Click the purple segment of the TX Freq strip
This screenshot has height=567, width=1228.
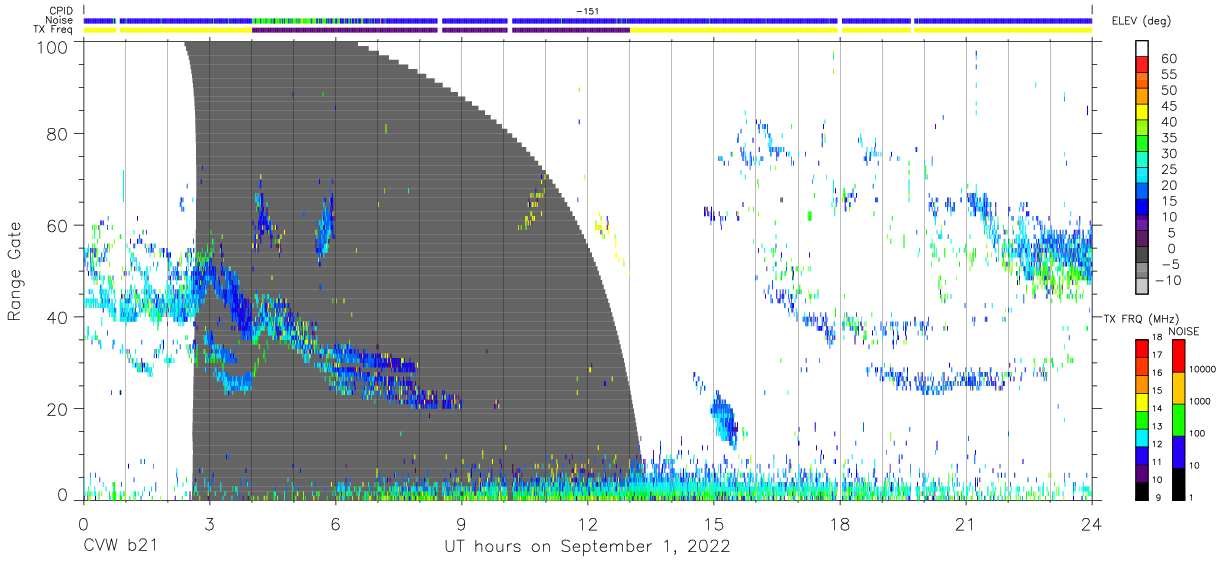441,30
